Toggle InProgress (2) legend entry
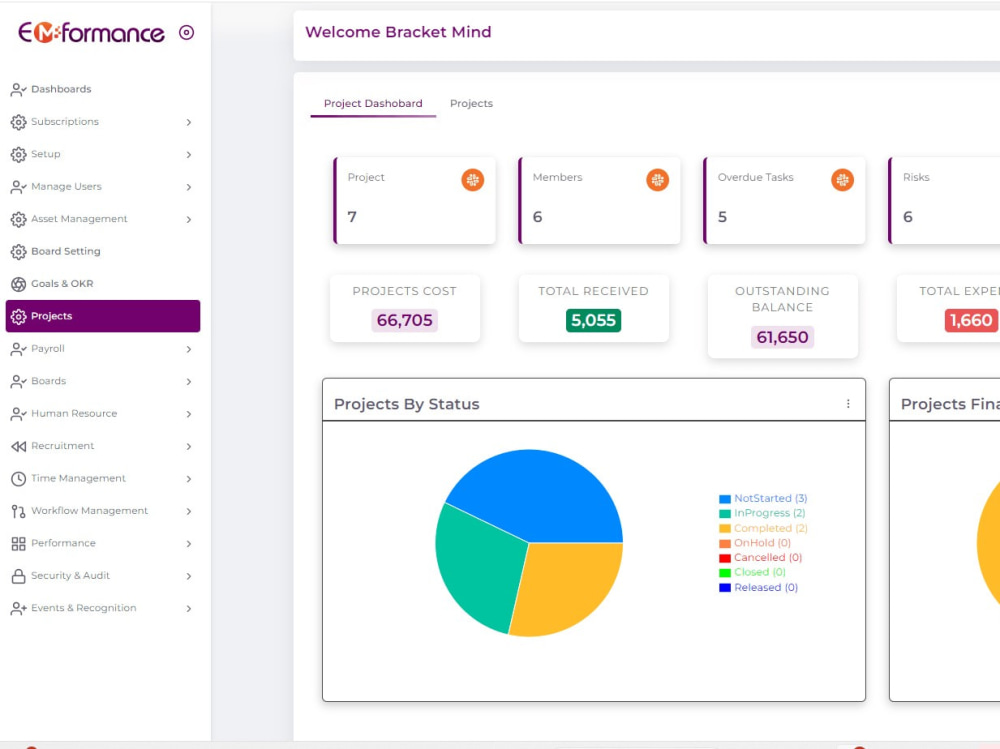This screenshot has width=1000, height=749. [x=762, y=513]
